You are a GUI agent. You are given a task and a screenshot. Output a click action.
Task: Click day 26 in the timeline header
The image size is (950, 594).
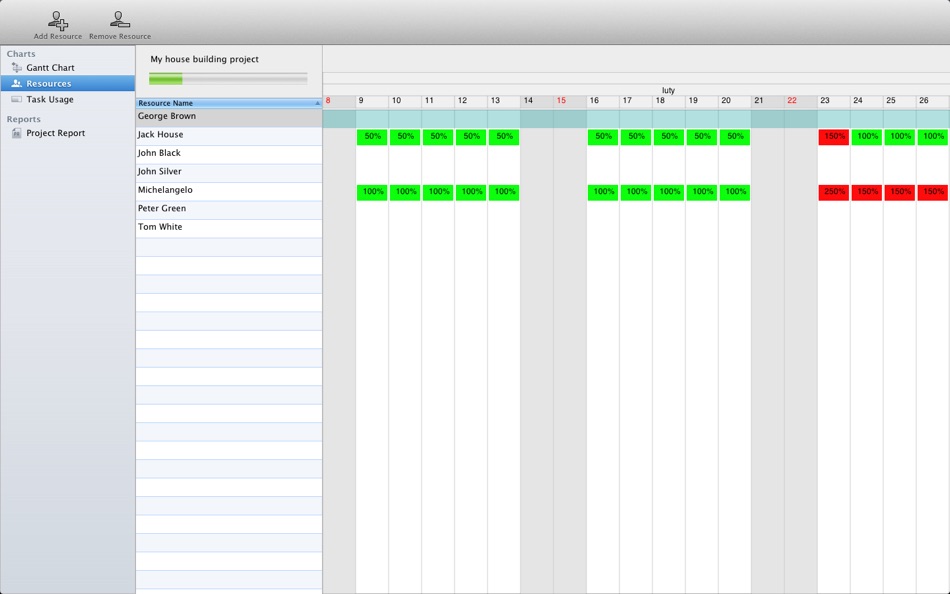coord(932,101)
